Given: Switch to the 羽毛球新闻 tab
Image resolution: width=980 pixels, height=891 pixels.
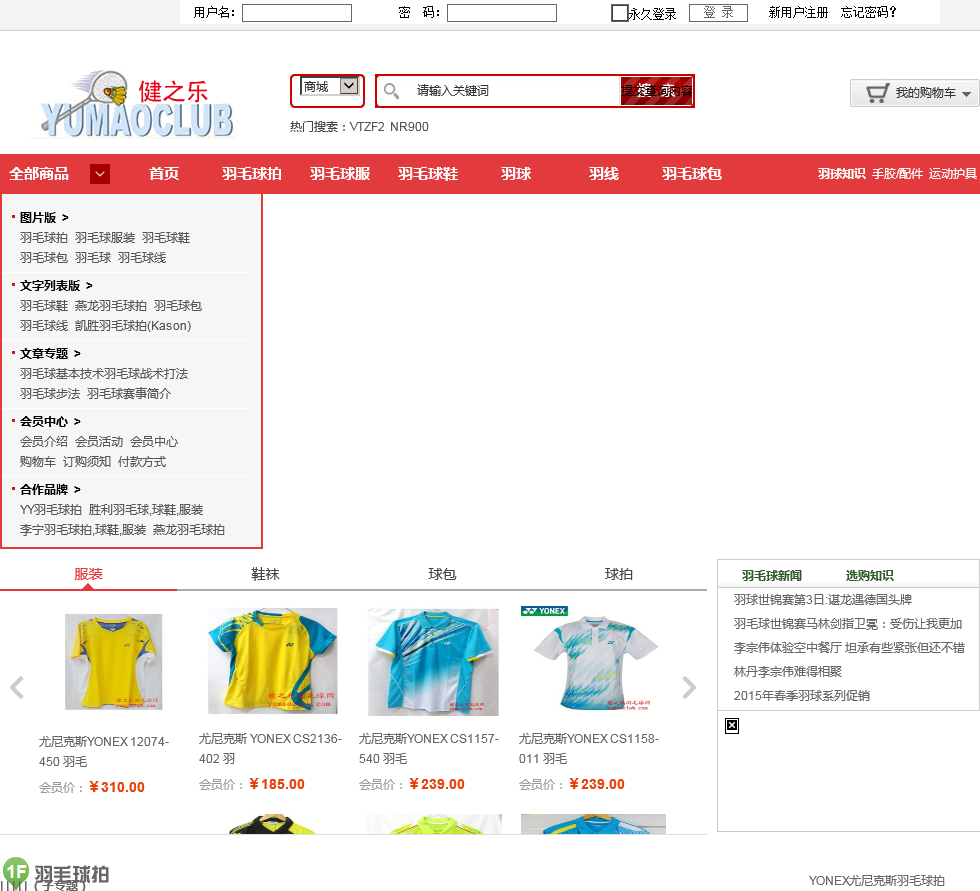Looking at the screenshot, I should click(x=772, y=575).
